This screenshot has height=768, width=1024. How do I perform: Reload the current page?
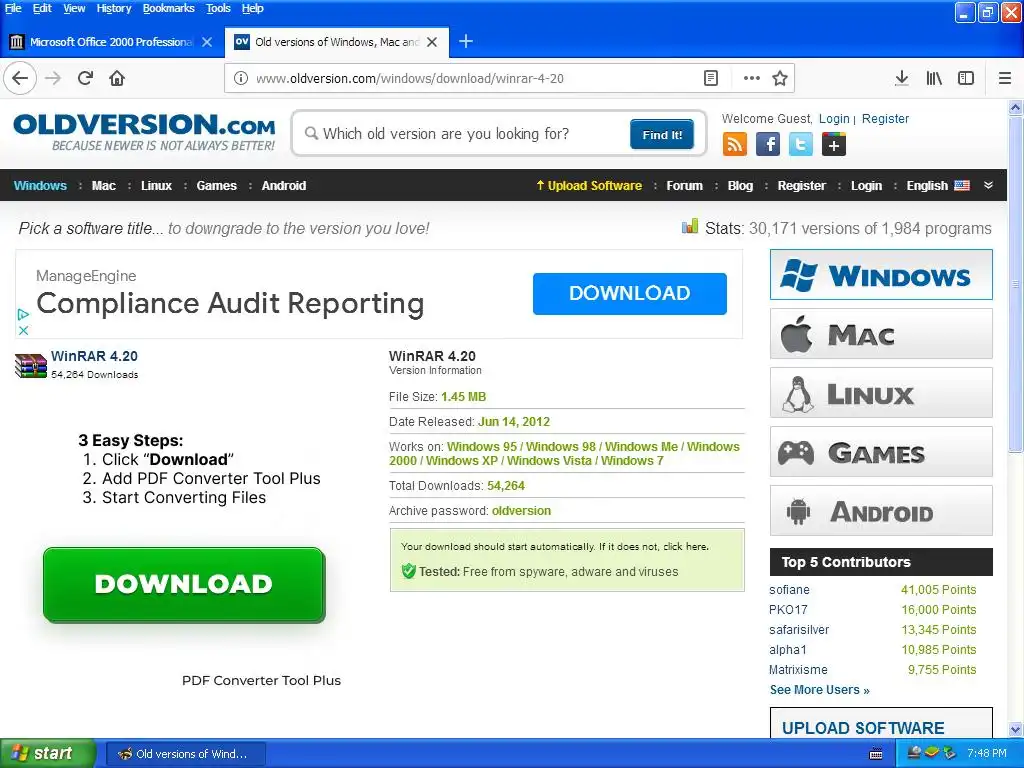(x=86, y=78)
